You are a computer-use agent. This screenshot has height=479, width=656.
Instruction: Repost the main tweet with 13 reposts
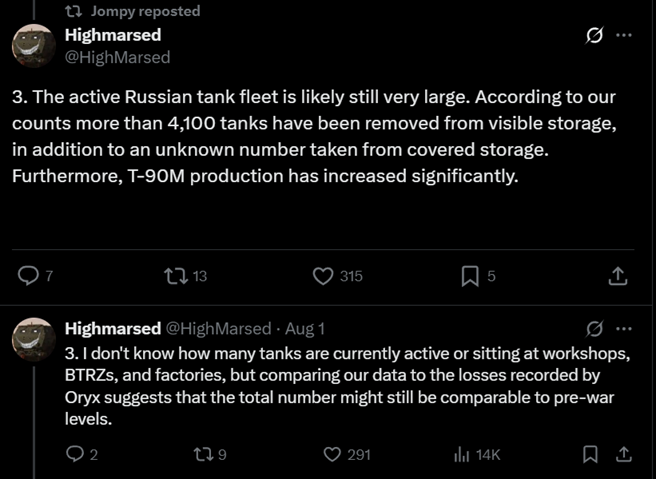pyautogui.click(x=171, y=276)
